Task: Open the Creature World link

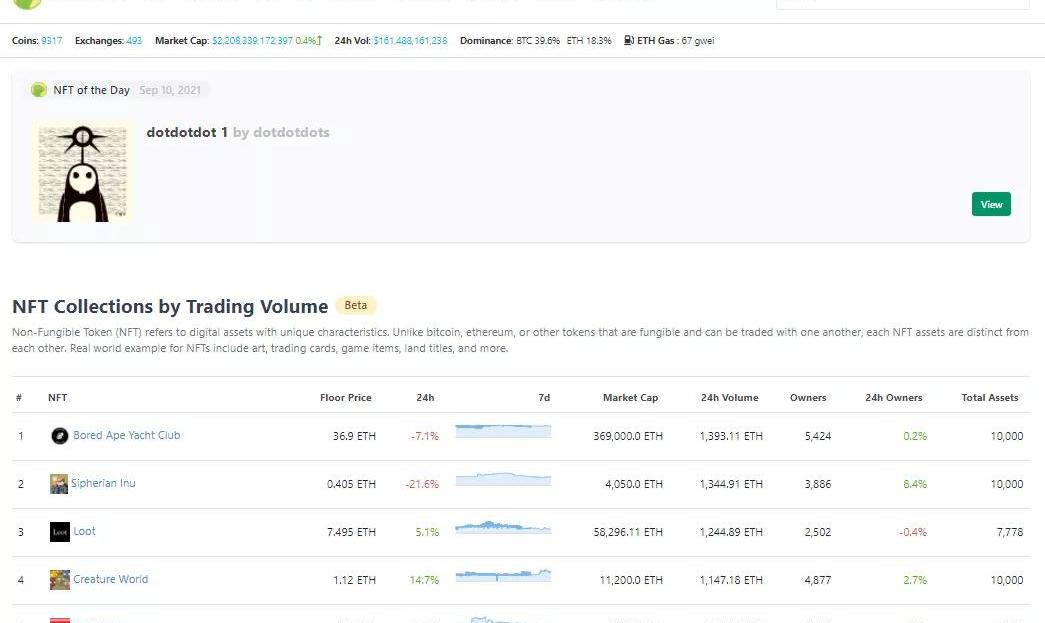Action: (x=110, y=580)
